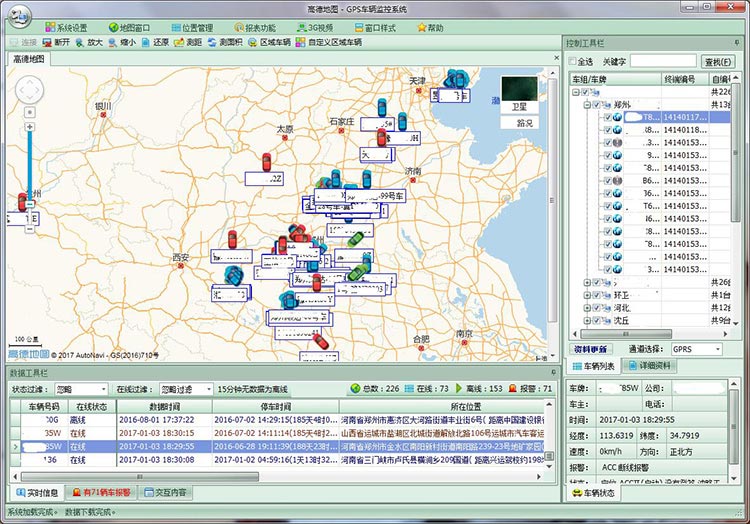Click the red car marker near 石家庄
The height and width of the screenshot is (524, 750).
click(381, 138)
